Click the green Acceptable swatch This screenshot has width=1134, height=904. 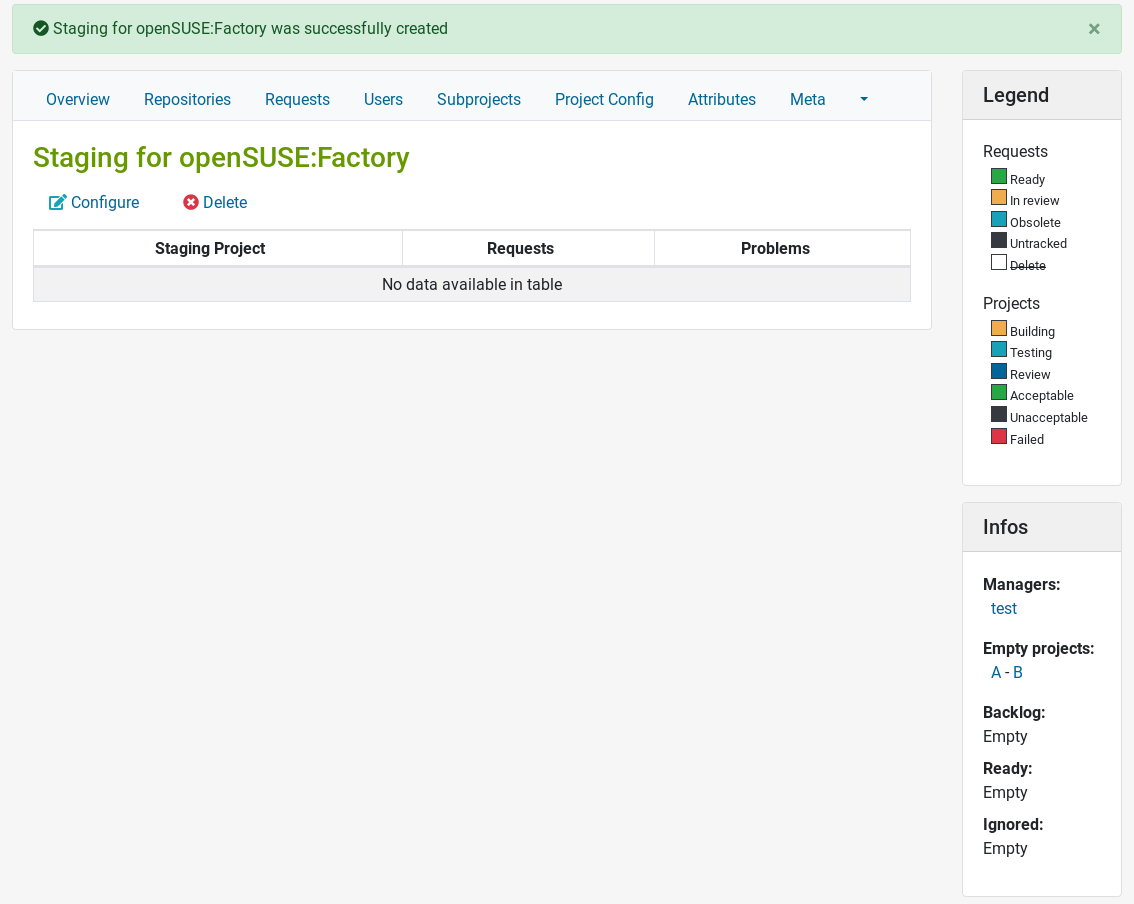click(999, 392)
